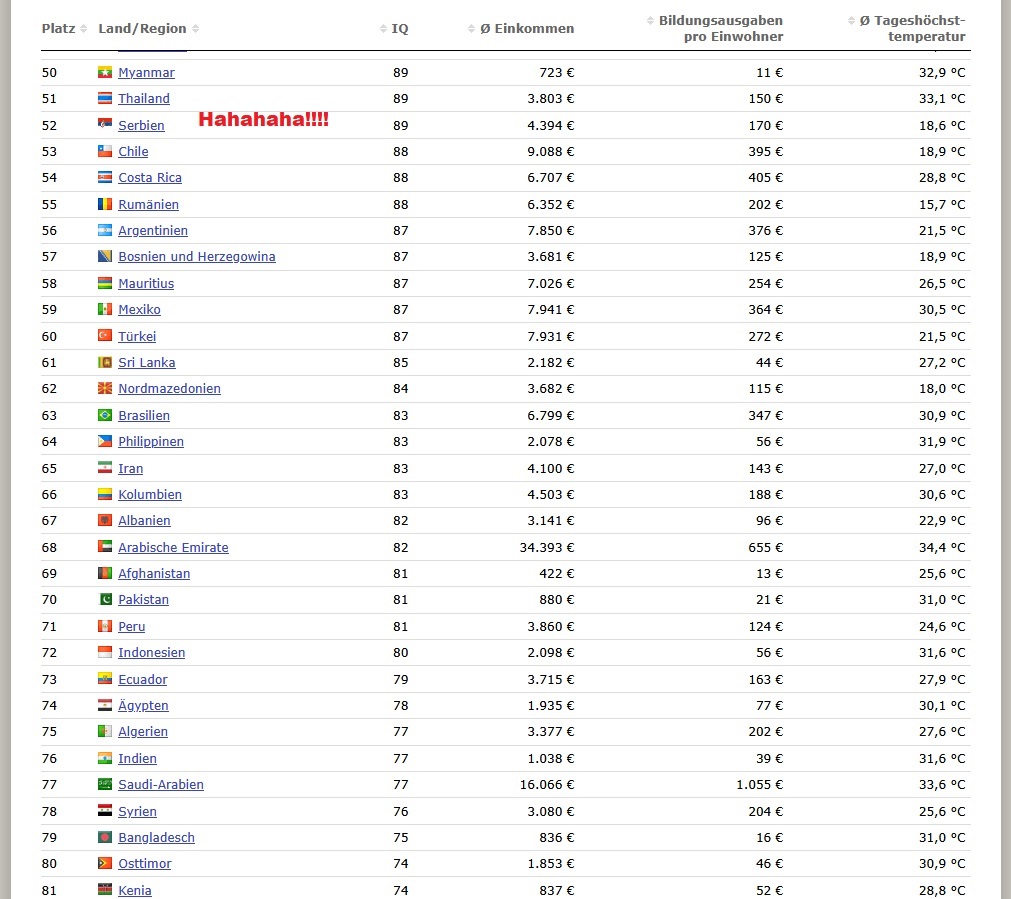Screen dimensions: 1011x899
Task: Open the Costa Rica link
Action: tap(150, 178)
